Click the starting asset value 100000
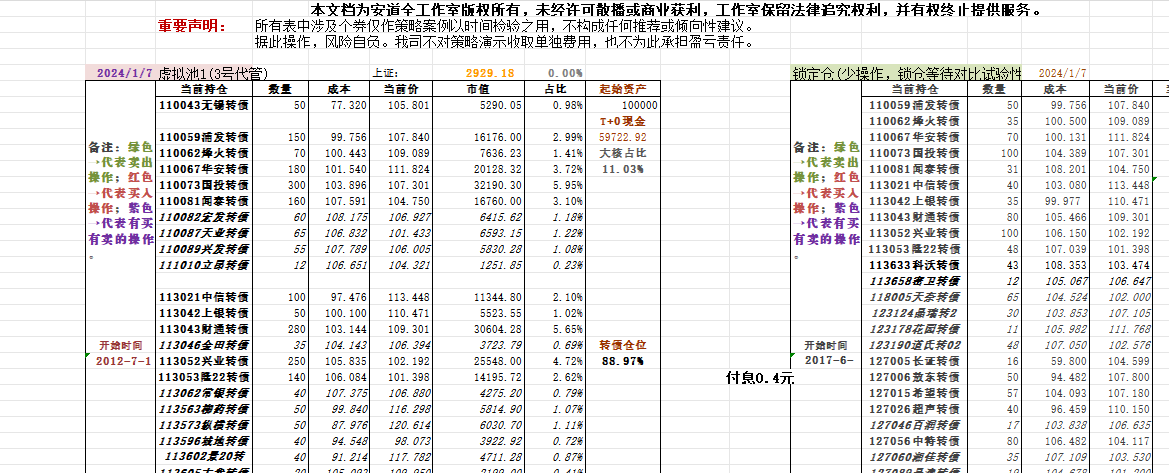This screenshot has height=473, width=1169. coord(625,105)
